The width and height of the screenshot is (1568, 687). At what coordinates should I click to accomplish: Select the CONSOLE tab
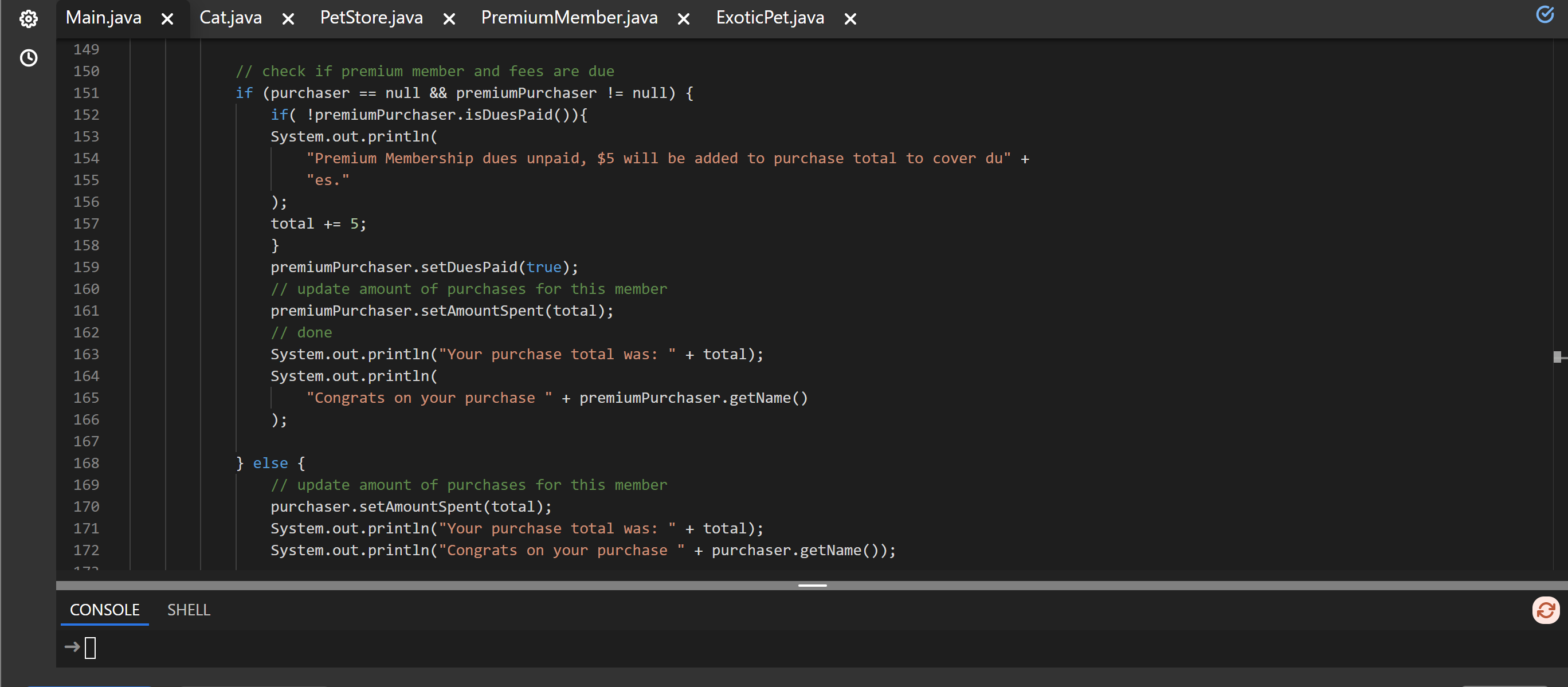pyautogui.click(x=105, y=610)
